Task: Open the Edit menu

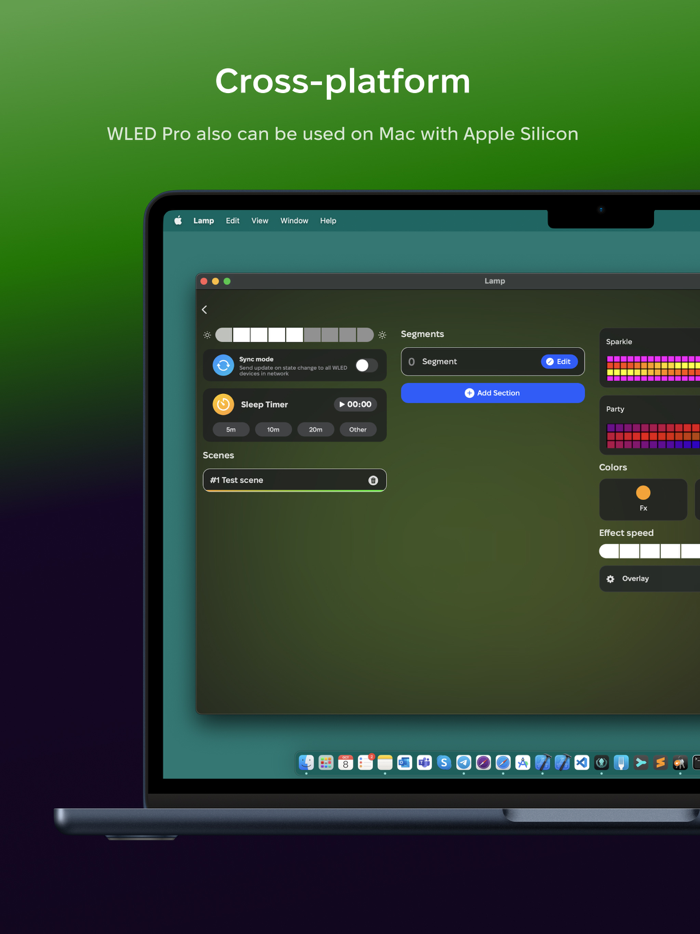Action: point(232,220)
